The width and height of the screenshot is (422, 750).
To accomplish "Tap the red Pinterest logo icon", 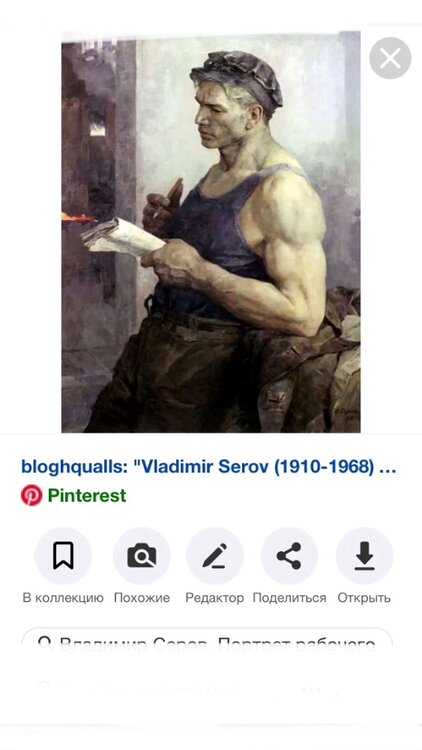I will pos(32,496).
